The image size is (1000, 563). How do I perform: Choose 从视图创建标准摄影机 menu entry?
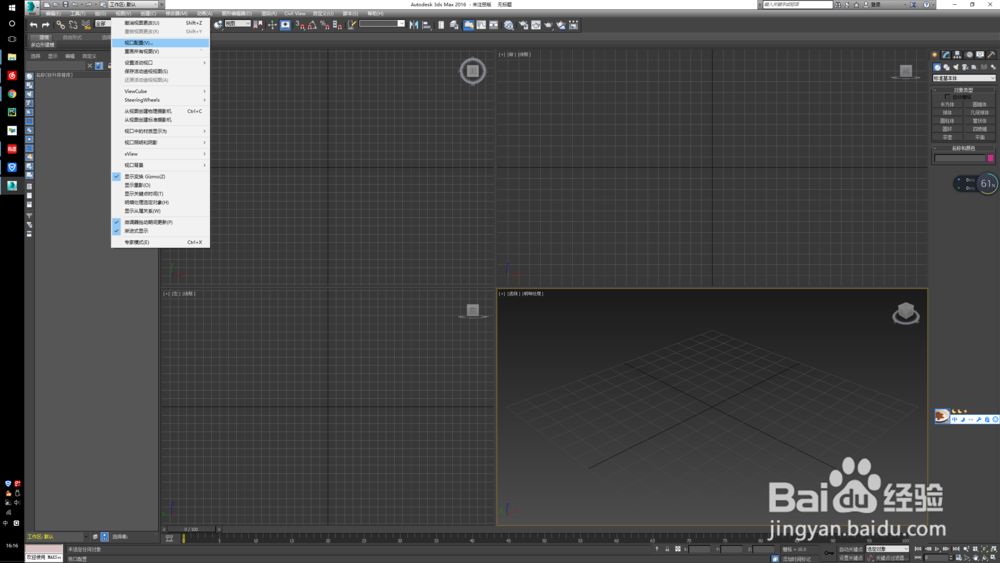tap(160, 120)
